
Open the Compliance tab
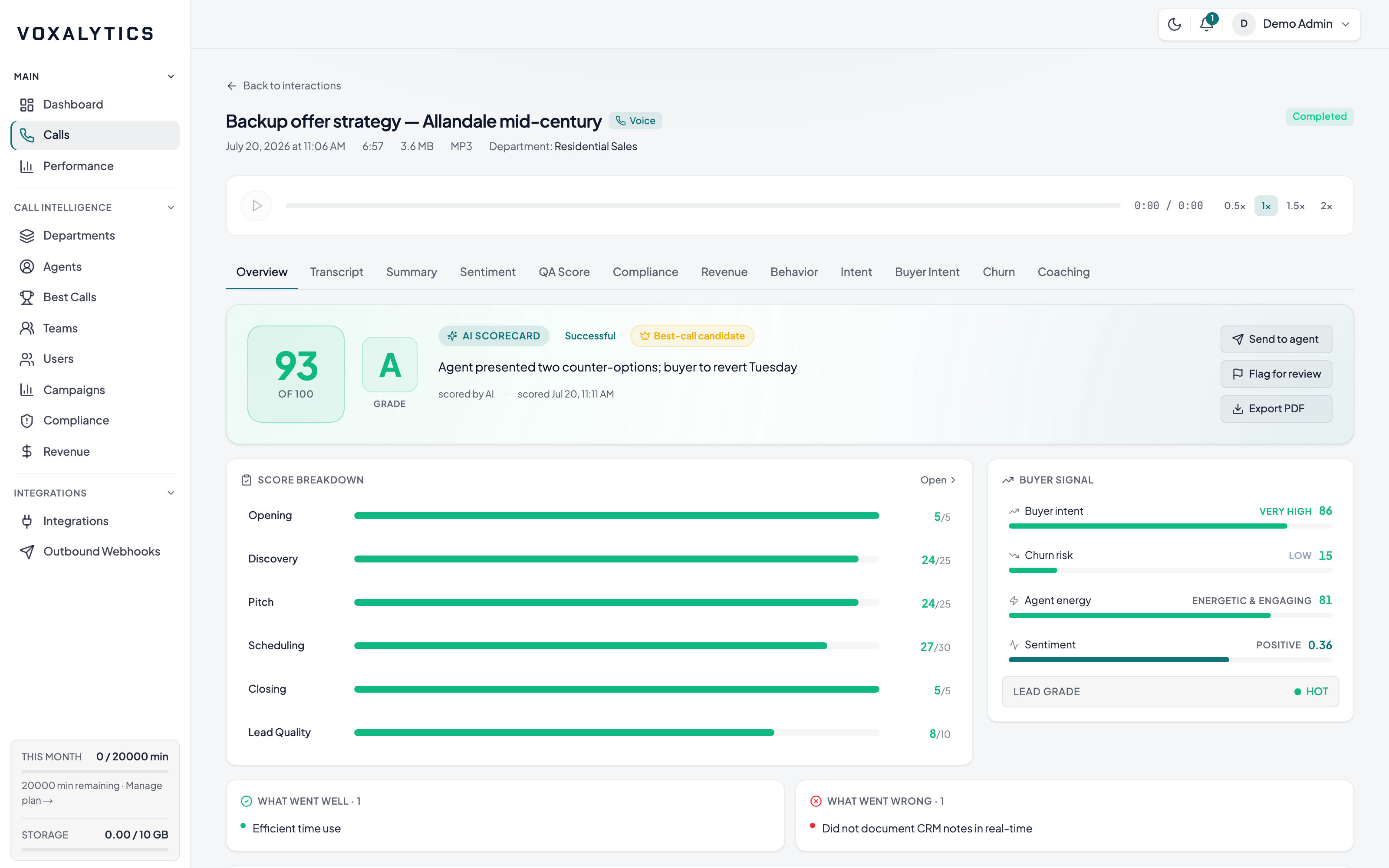(x=645, y=272)
